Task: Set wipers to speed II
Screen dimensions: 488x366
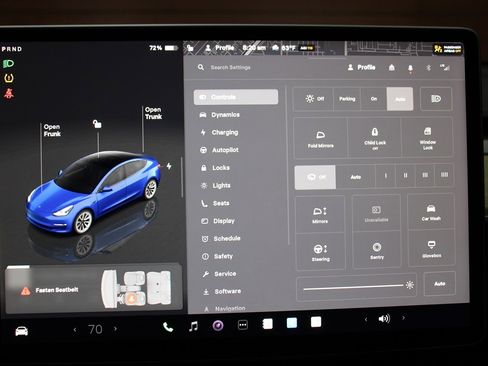Action: click(x=405, y=175)
